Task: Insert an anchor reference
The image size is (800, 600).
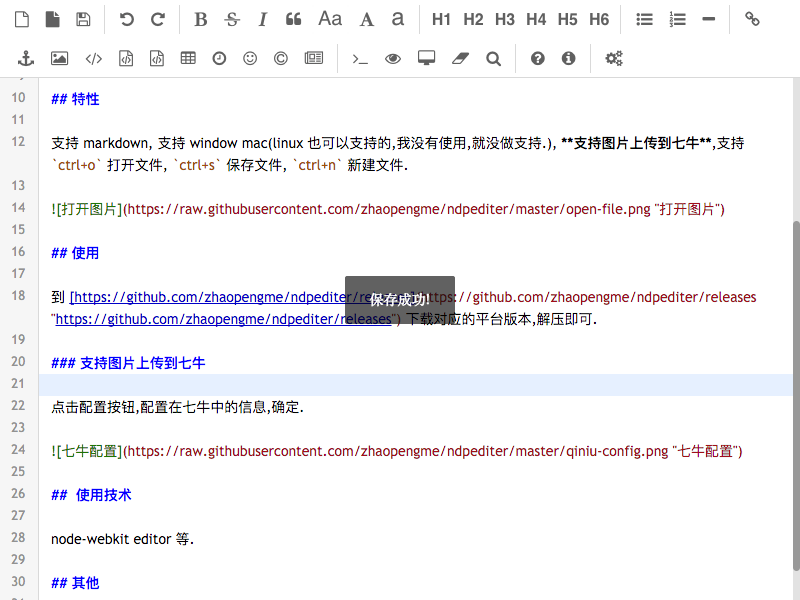Action: point(26,59)
